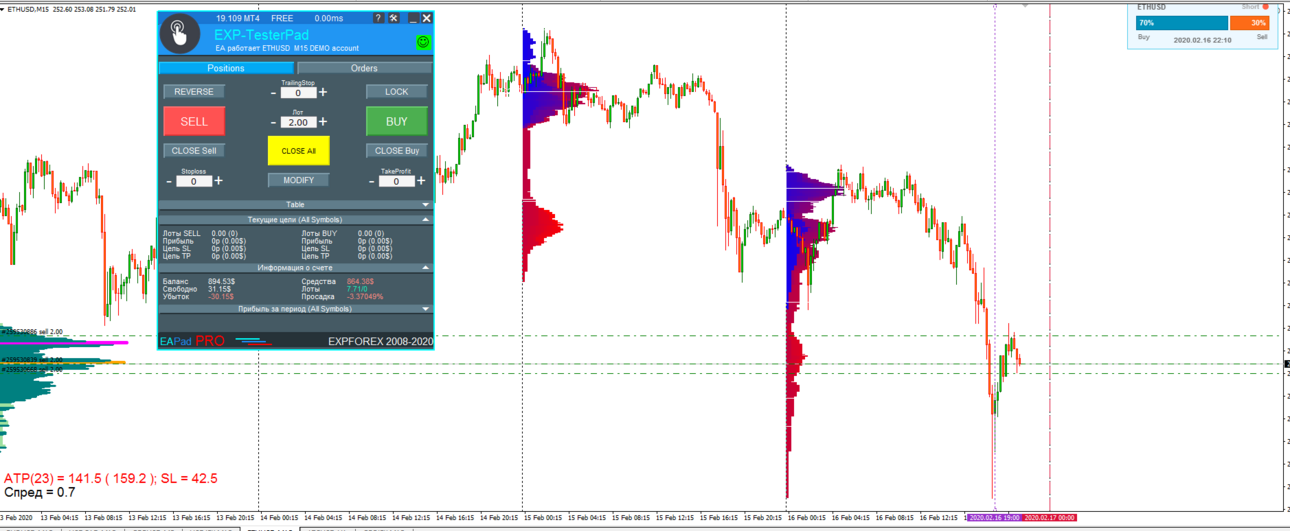
Task: Click the red Short indicator dot
Action: pos(1265,7)
